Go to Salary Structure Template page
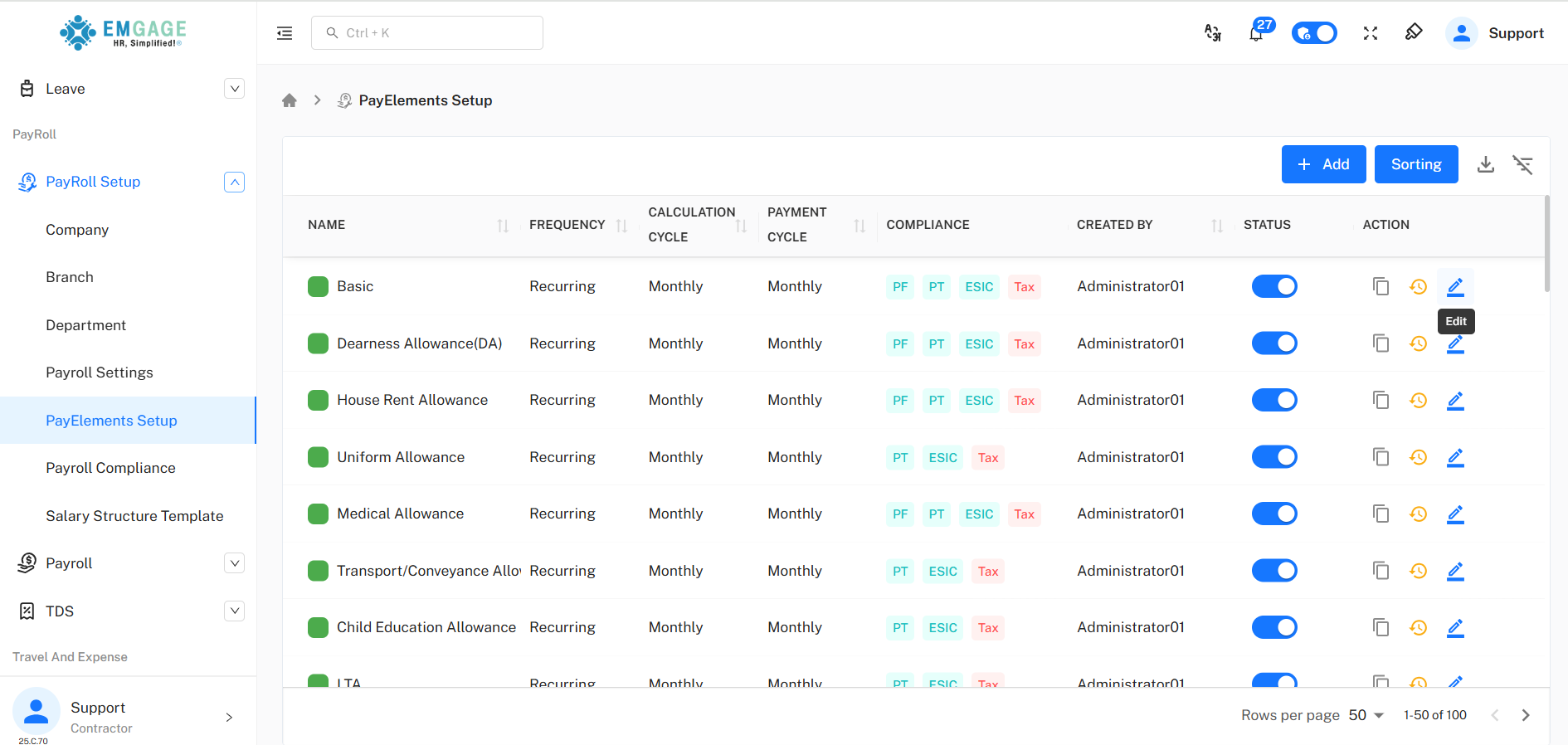The image size is (1568, 745). click(x=134, y=516)
